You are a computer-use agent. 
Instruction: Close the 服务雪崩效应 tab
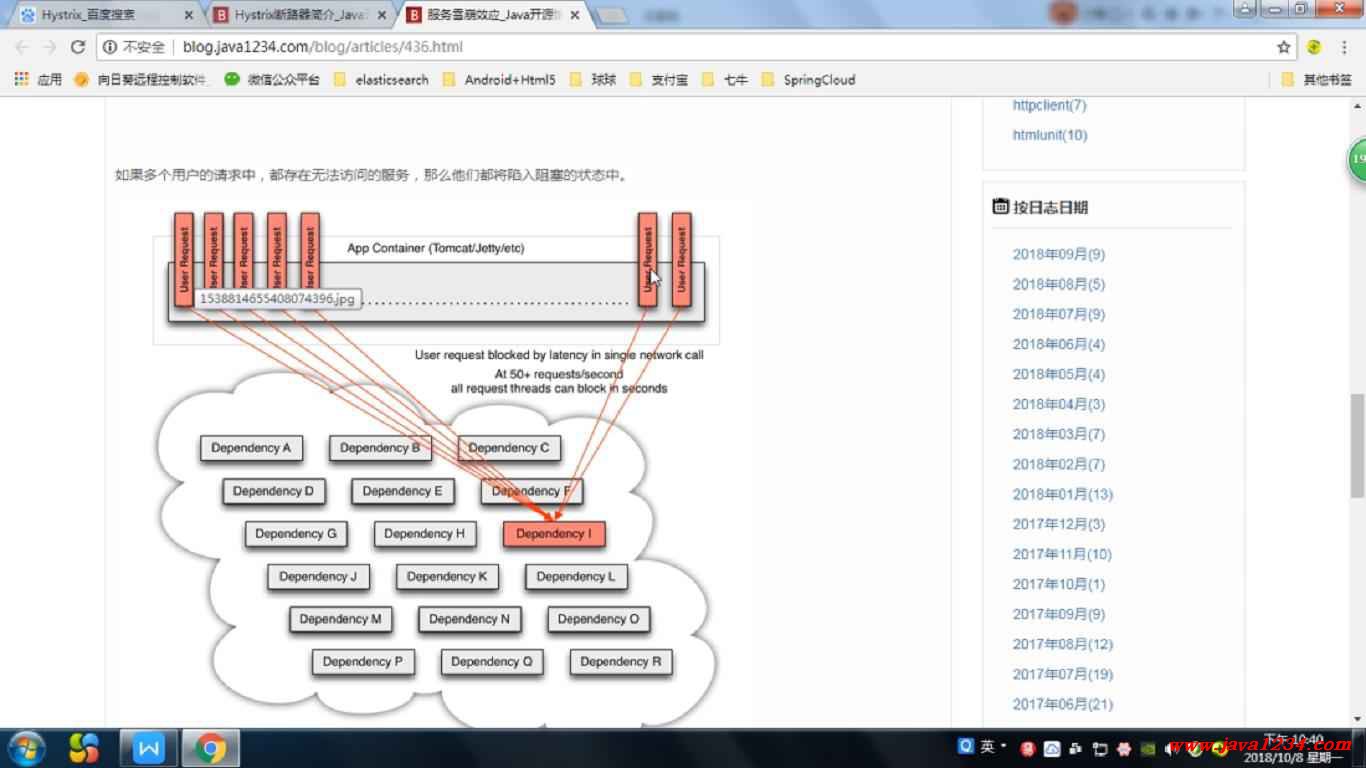pos(574,15)
